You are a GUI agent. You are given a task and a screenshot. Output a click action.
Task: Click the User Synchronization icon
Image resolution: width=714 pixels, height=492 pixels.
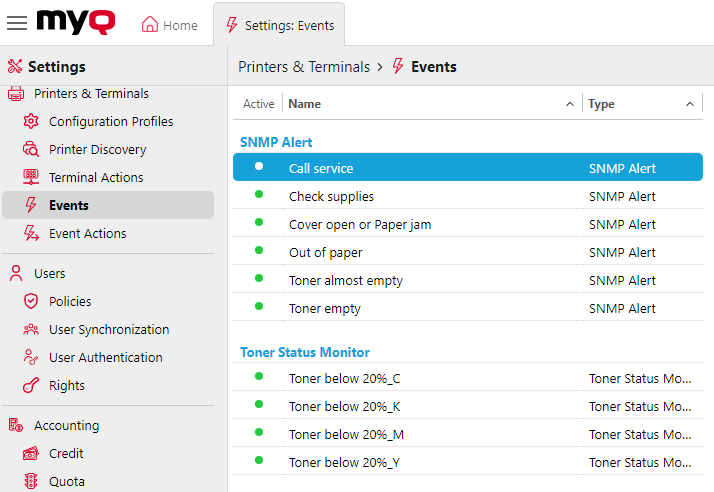30,330
